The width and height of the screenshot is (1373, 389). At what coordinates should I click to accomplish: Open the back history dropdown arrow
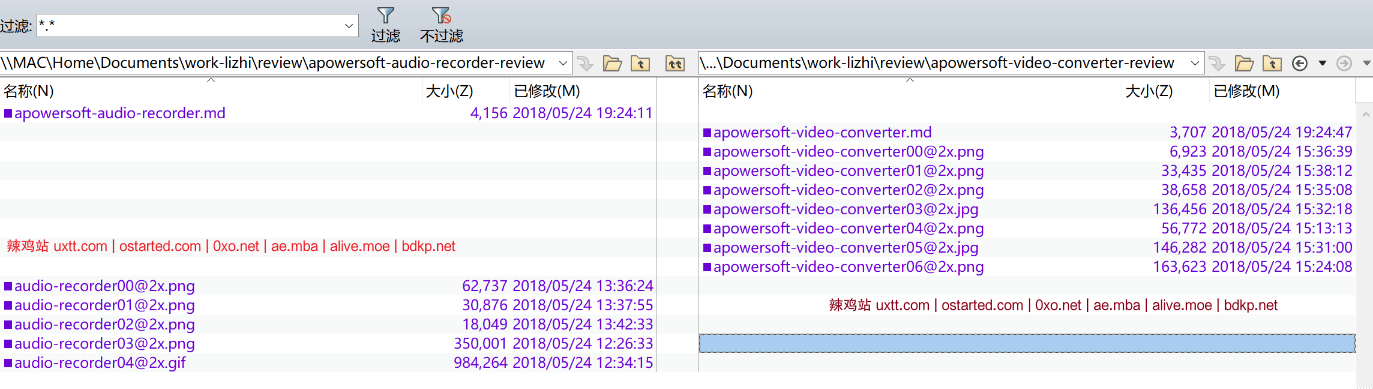tap(1322, 63)
